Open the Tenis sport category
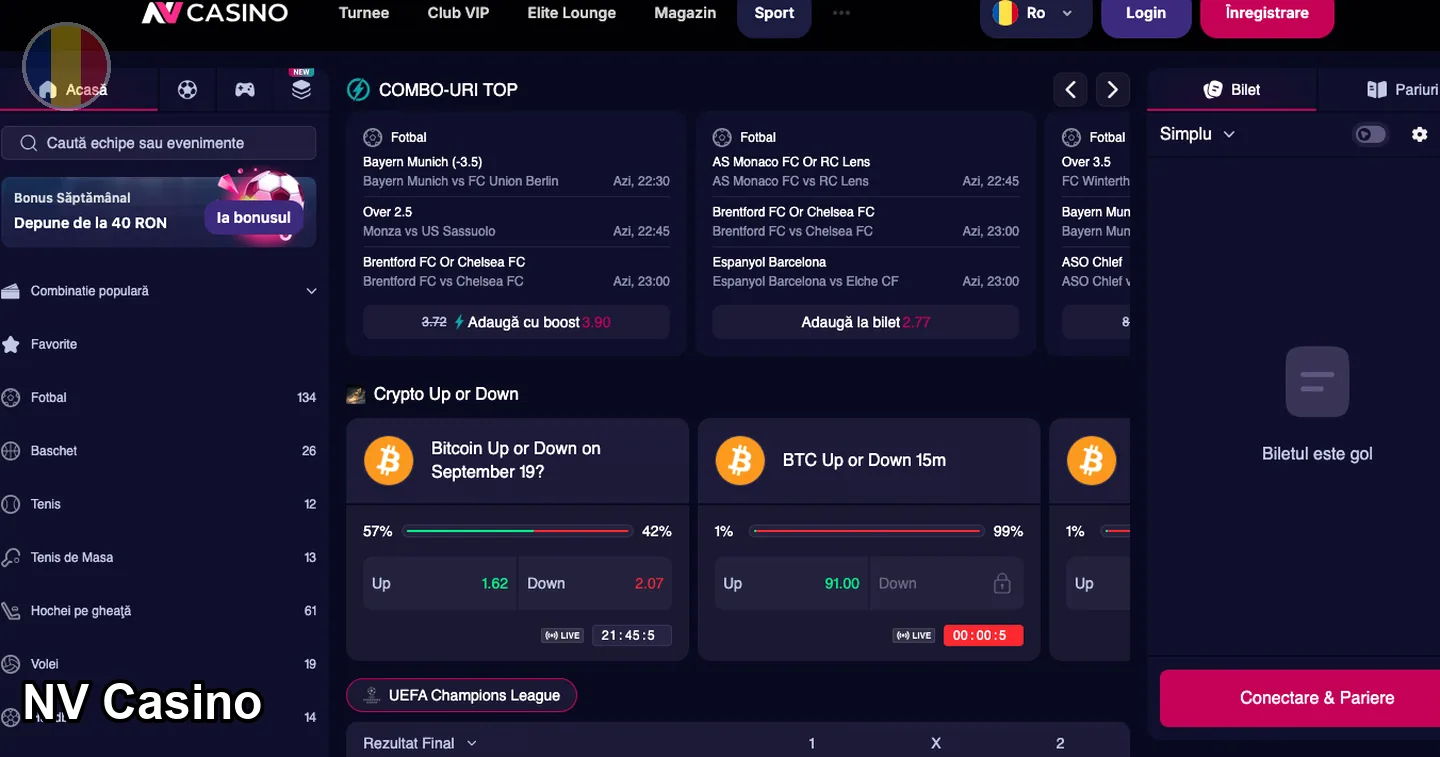The image size is (1440, 757). coord(160,504)
